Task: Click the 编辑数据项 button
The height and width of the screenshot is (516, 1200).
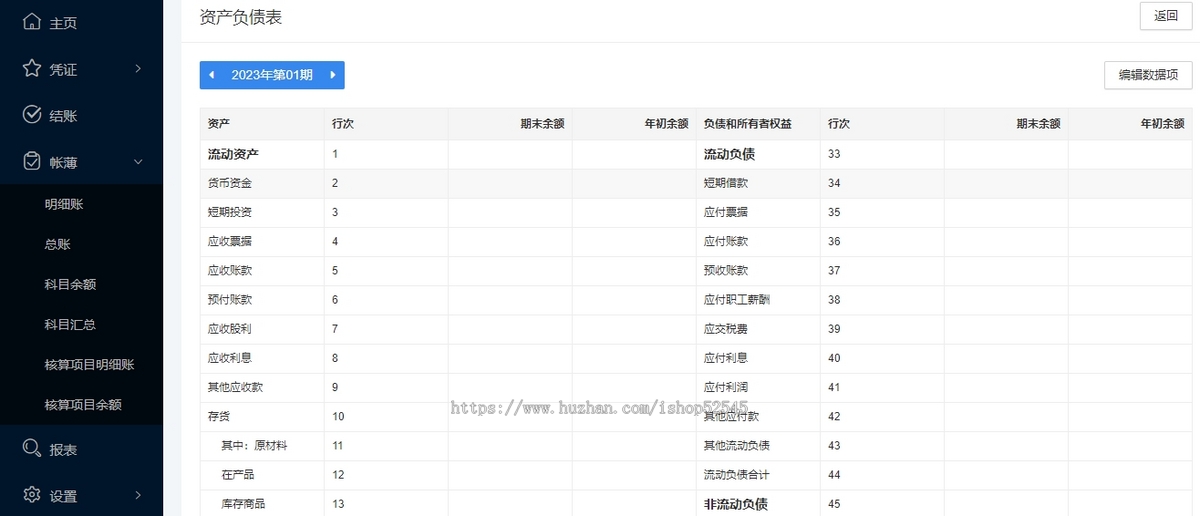Action: [x=1148, y=75]
